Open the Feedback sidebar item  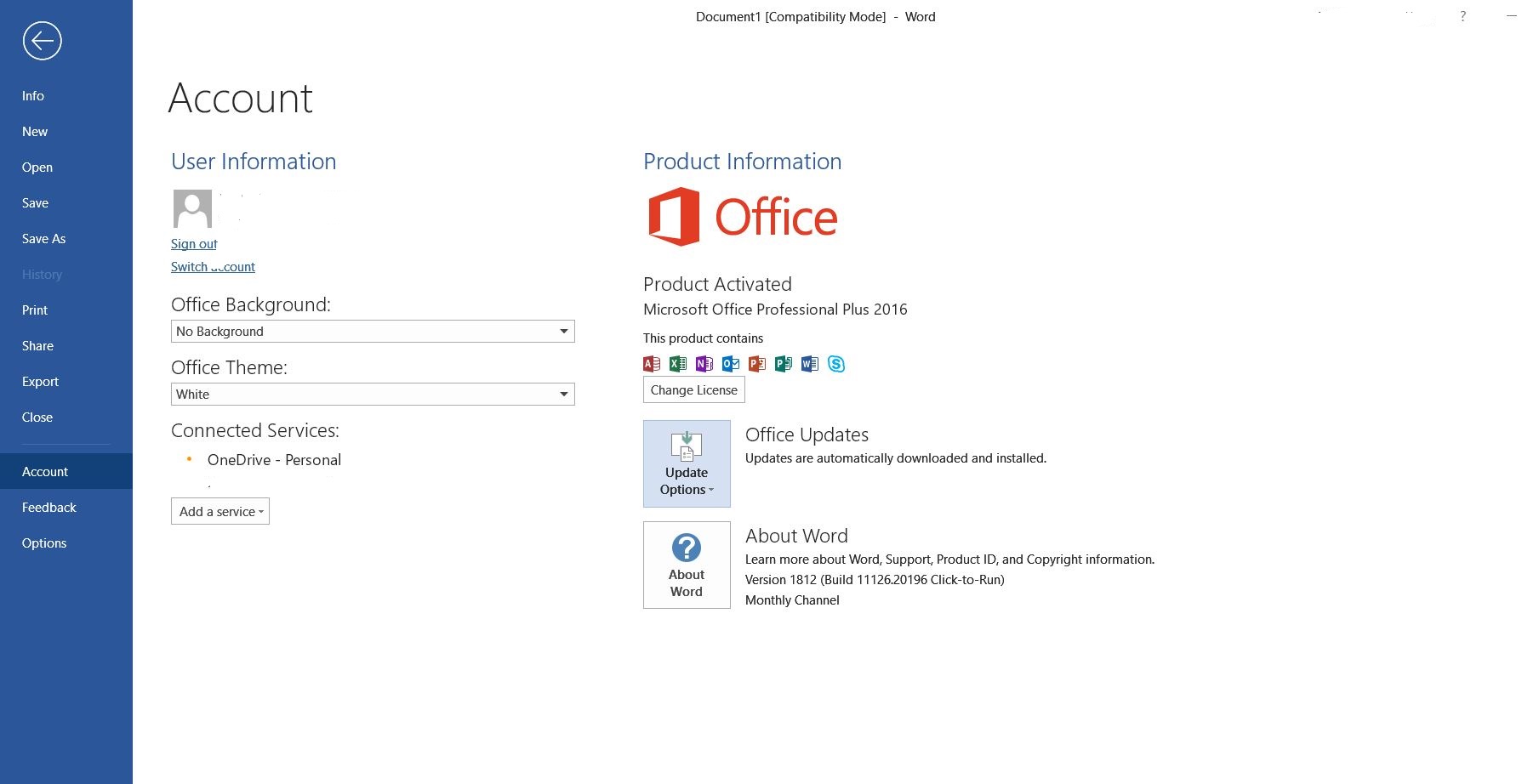click(66, 508)
